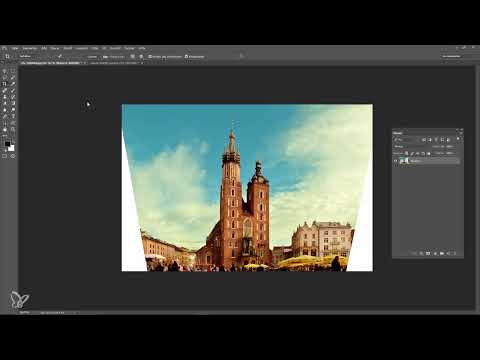
Task: Open additional crop settings gear
Action: click(x=141, y=56)
